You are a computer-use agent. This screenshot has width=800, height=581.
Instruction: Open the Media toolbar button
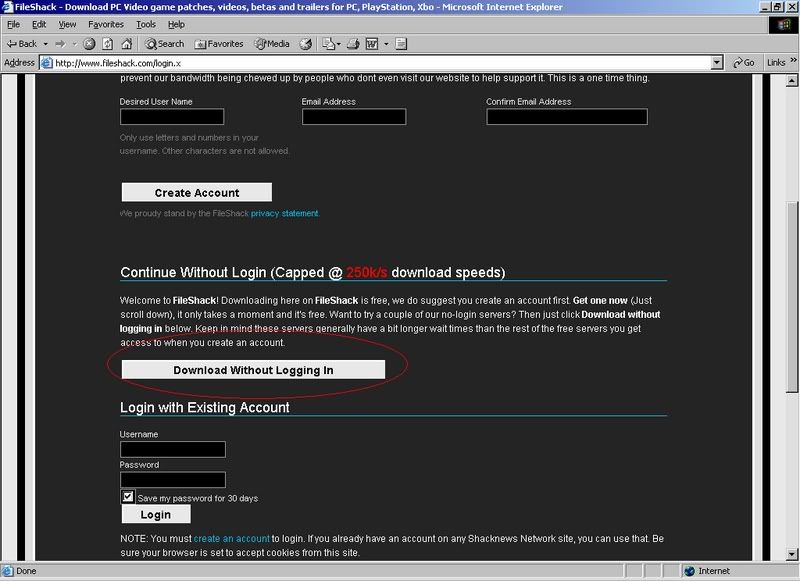272,44
